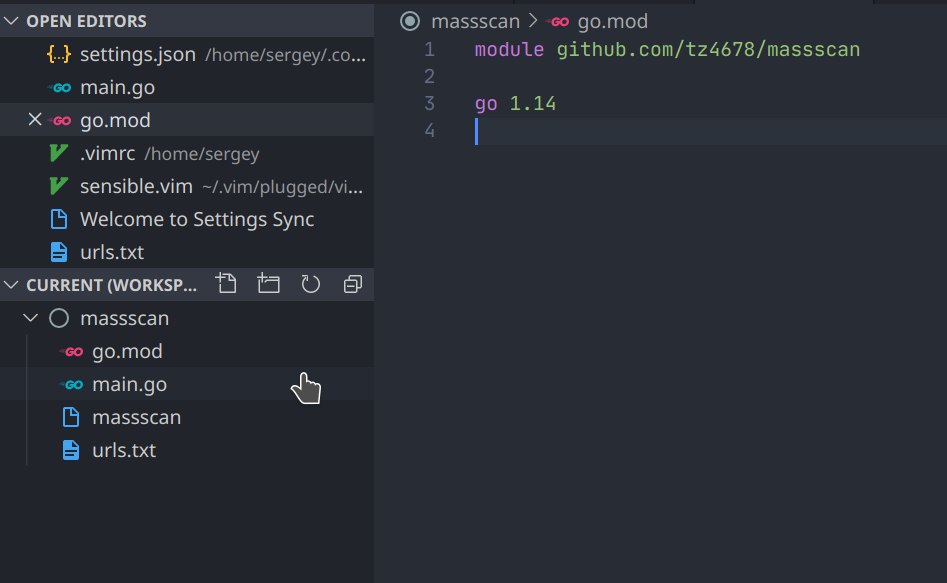Collapse the Open Editors section
Screen dimensions: 947x583
11,21
